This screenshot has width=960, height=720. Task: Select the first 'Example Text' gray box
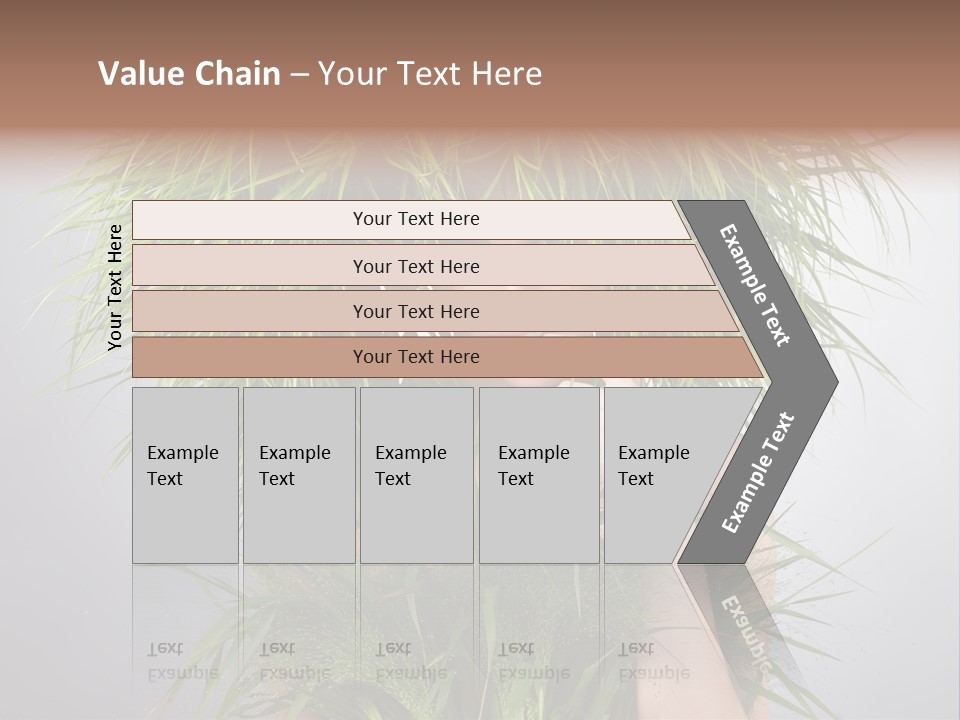(185, 475)
